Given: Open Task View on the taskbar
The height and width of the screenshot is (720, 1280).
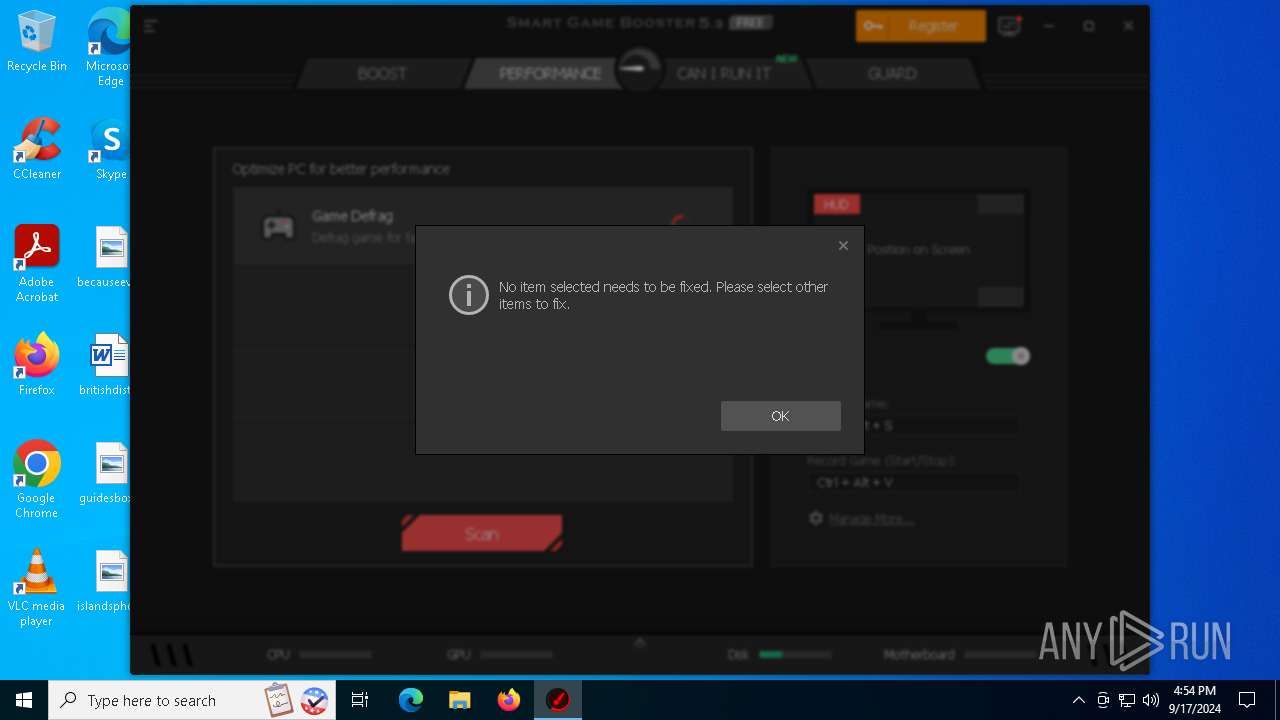Looking at the screenshot, I should tap(360, 700).
